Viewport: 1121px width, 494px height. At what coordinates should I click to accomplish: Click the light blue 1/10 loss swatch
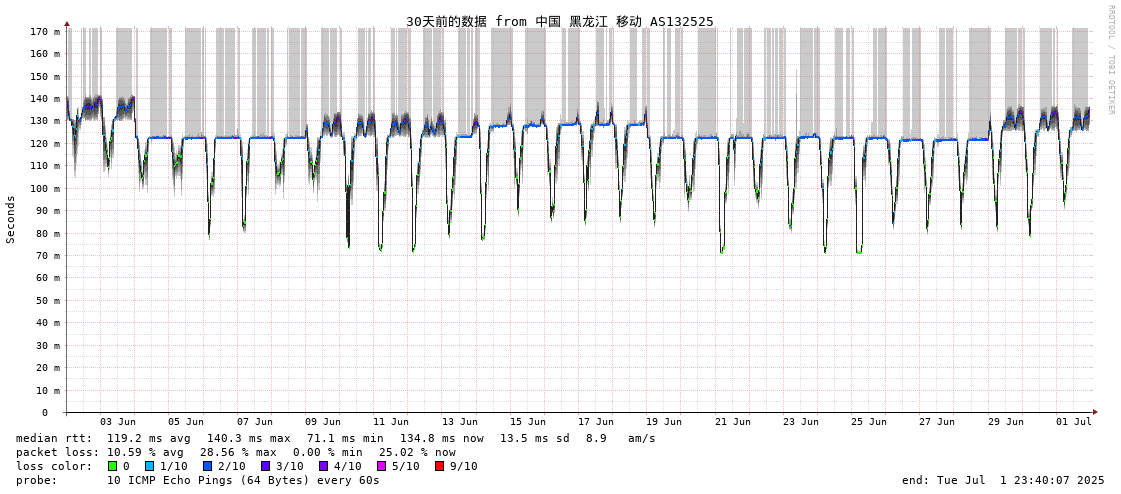(x=149, y=466)
